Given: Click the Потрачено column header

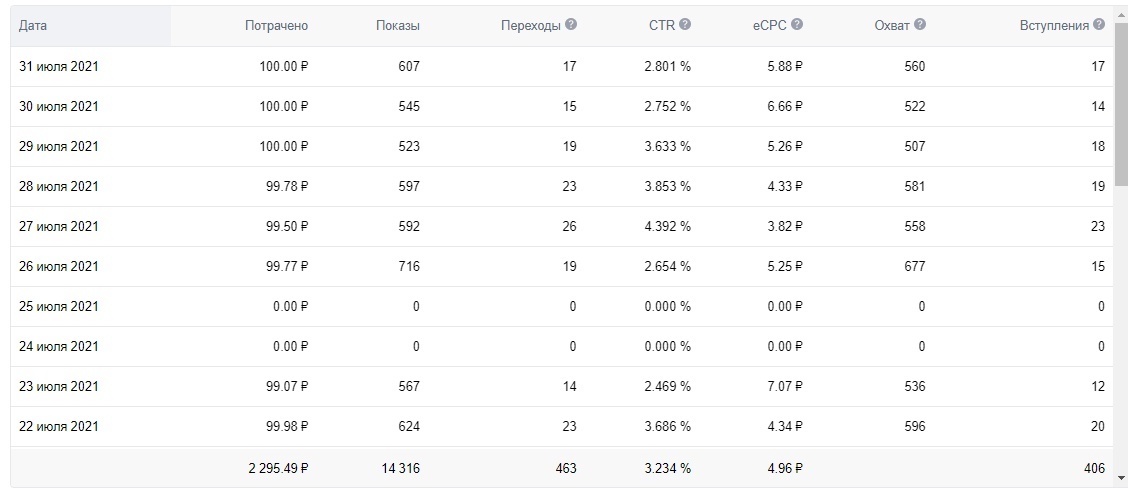Looking at the screenshot, I should [276, 26].
